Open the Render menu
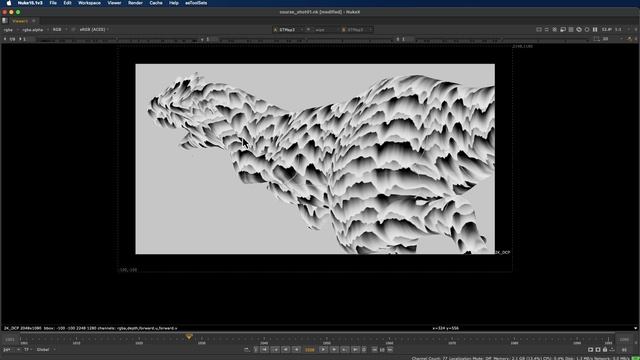640x360 pixels. click(136, 3)
